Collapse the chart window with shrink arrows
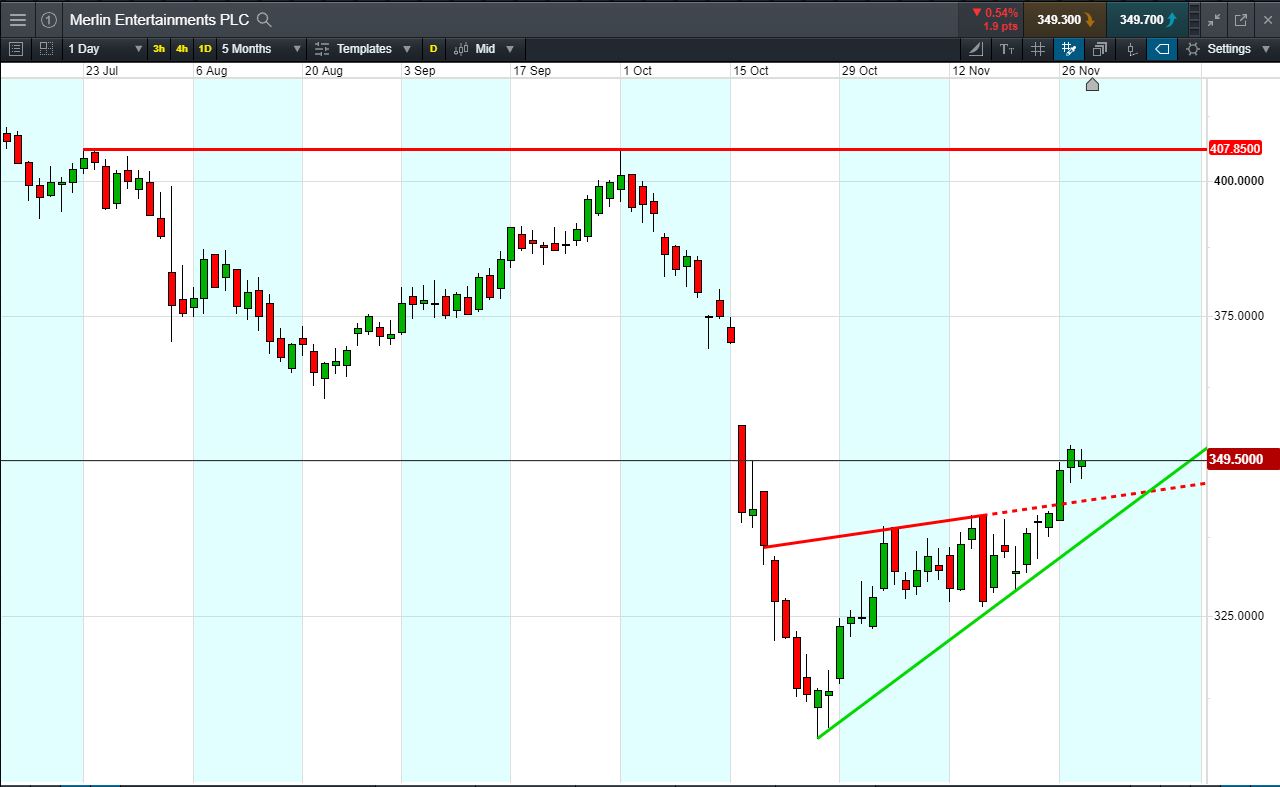The width and height of the screenshot is (1280, 787). [x=1214, y=19]
